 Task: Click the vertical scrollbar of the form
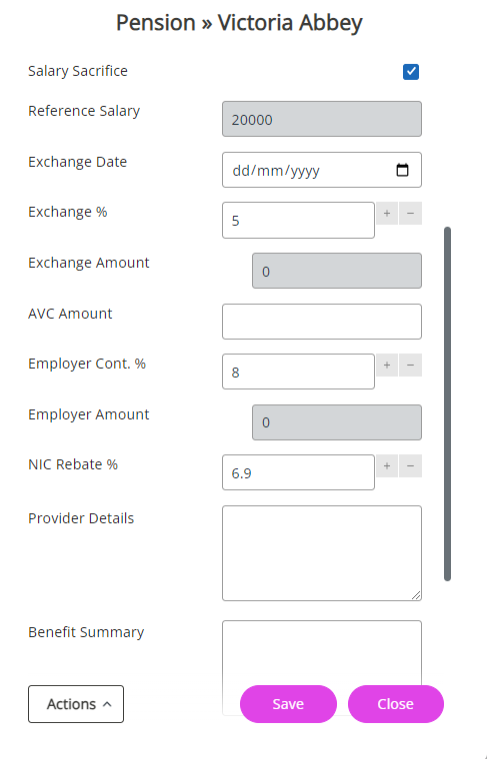pos(447,404)
